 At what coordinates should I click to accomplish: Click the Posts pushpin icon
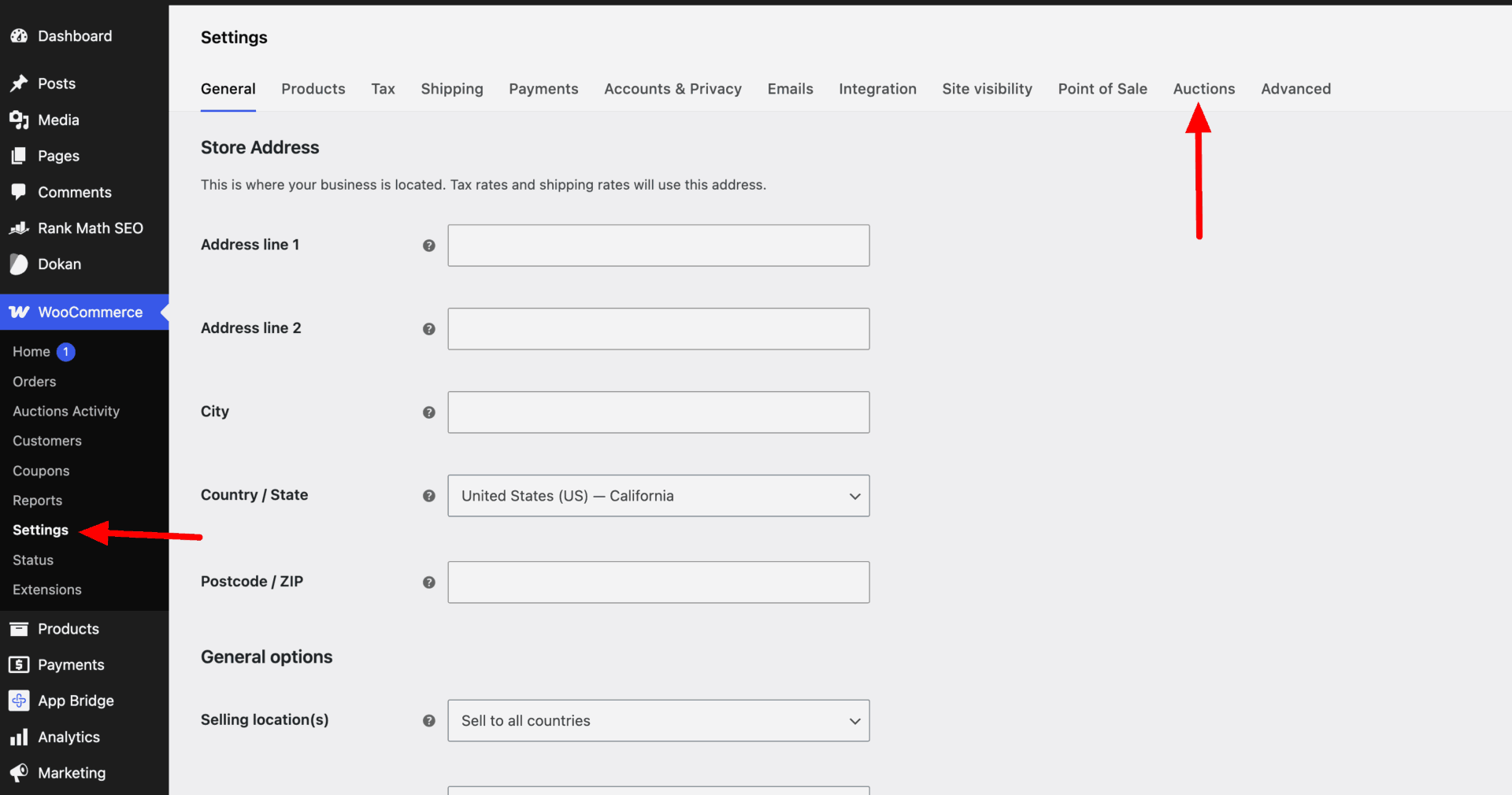[19, 83]
